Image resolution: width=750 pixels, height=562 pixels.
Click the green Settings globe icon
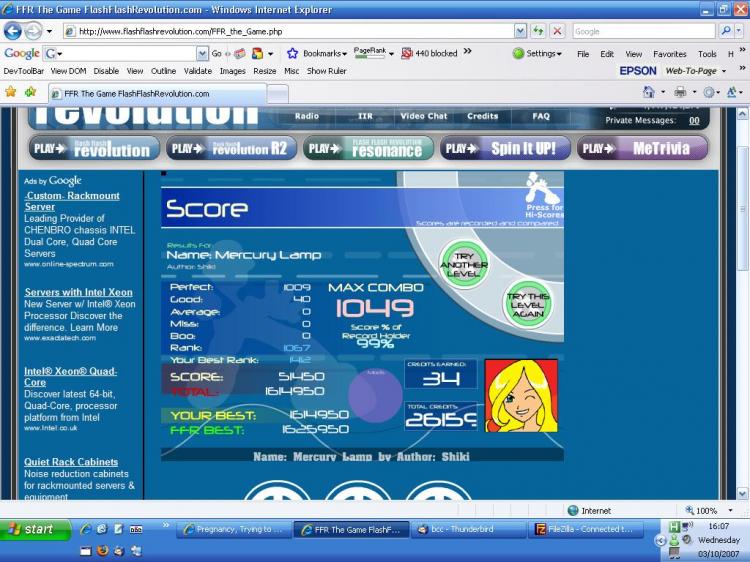(518, 54)
